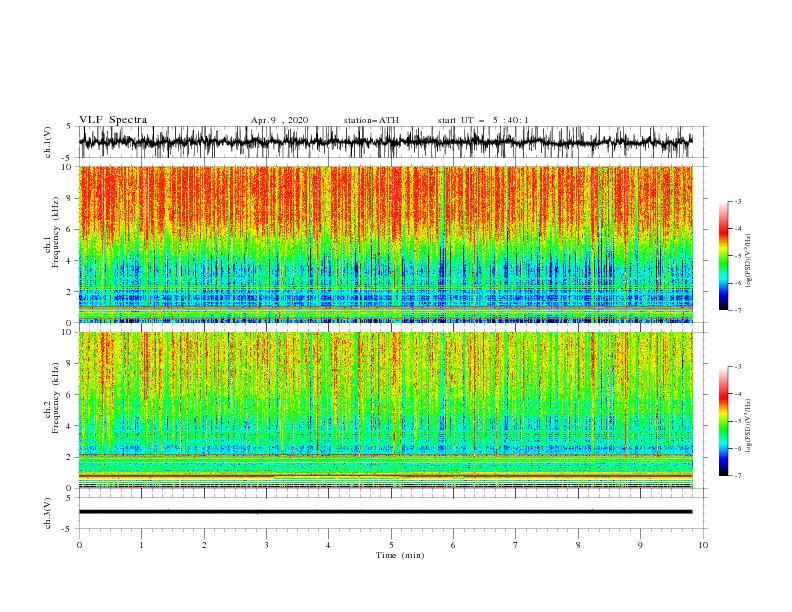
Task: Click the upper colorbar "log(PSD)(V²/Hz)" label
Action: pyautogui.click(x=748, y=261)
